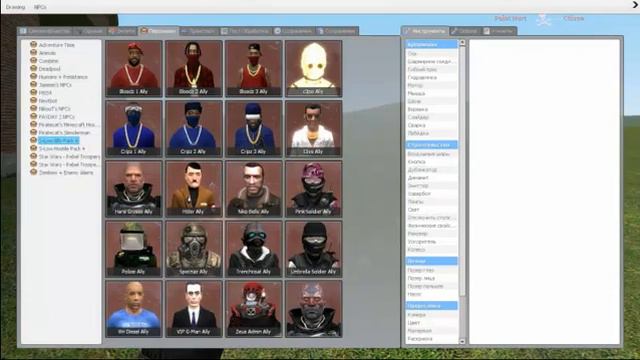Select the Материал (Material) tool
This screenshot has height=360, width=640.
click(431, 331)
